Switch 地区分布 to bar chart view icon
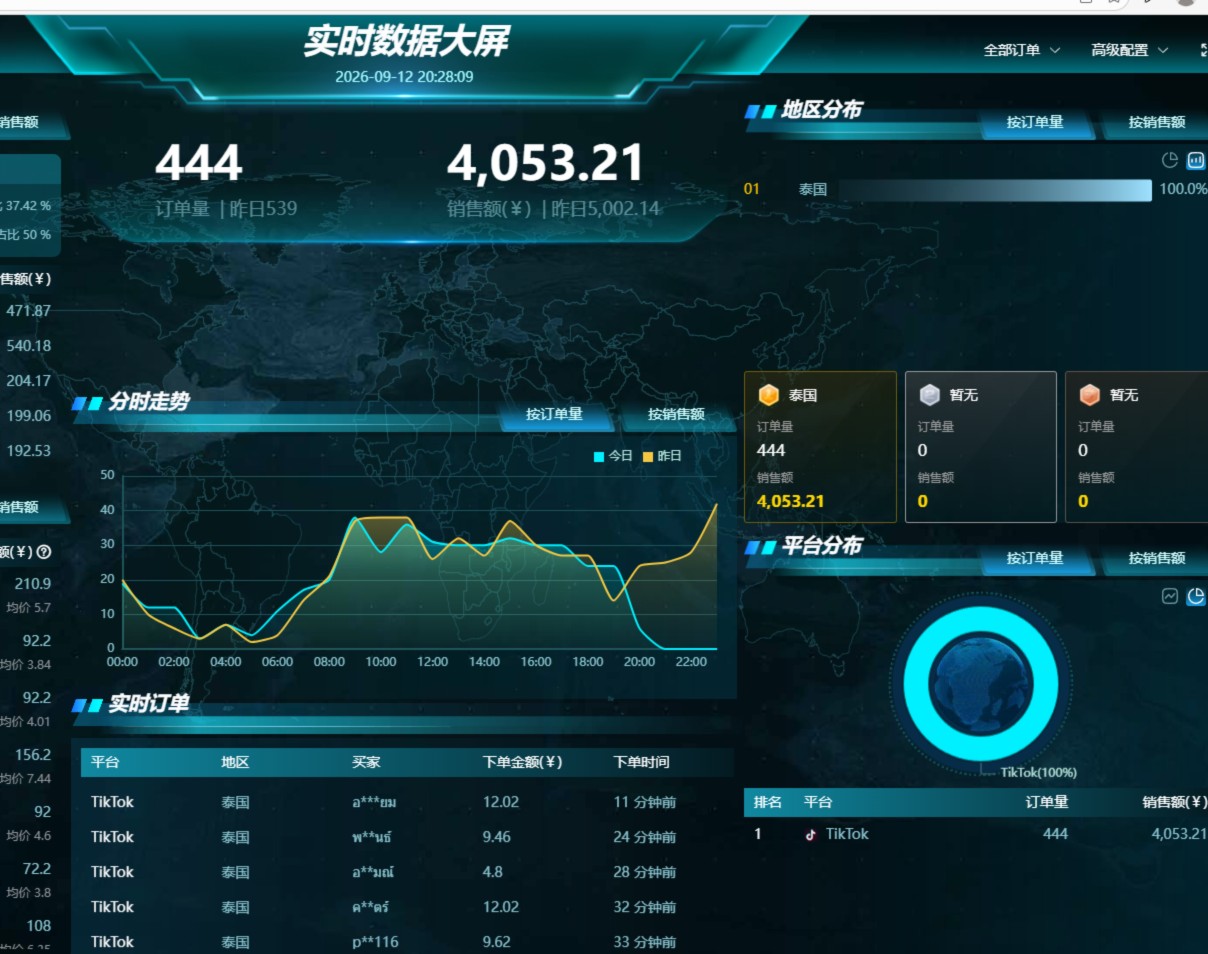 (x=1195, y=160)
